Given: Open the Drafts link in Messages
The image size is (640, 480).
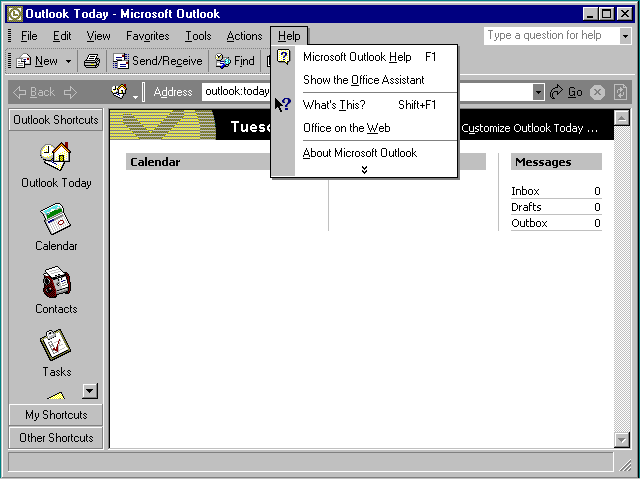Looking at the screenshot, I should (526, 207).
